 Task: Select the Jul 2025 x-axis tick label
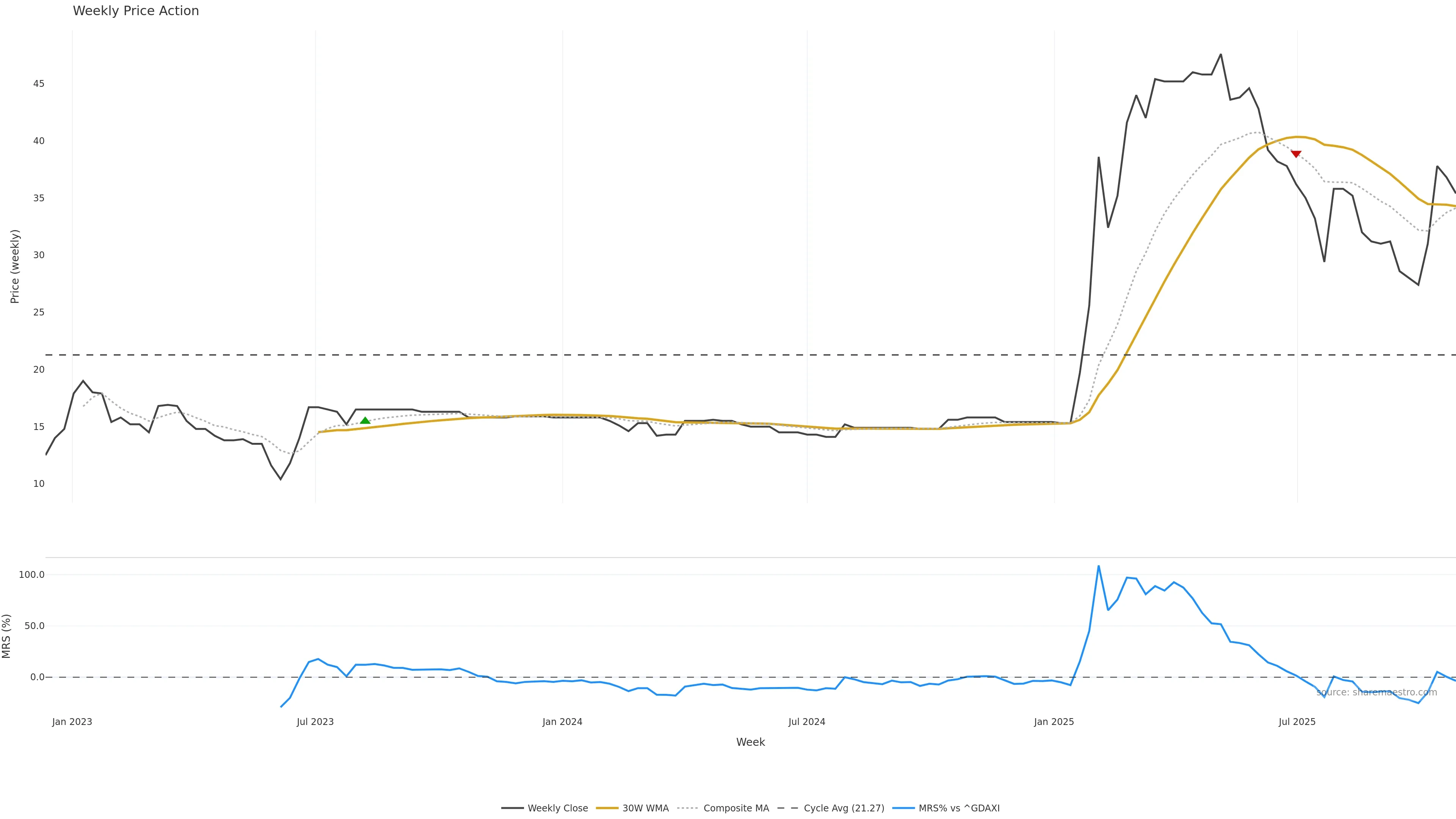click(x=1297, y=722)
